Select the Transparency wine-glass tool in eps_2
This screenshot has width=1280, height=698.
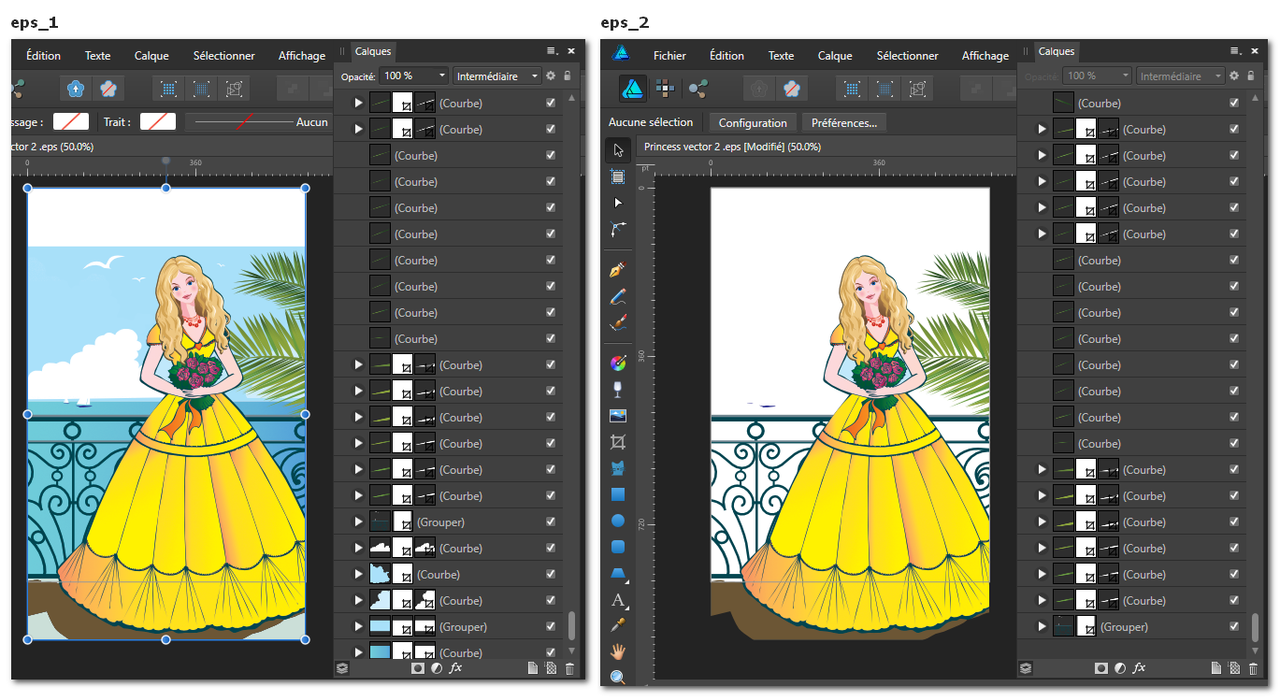pyautogui.click(x=618, y=389)
